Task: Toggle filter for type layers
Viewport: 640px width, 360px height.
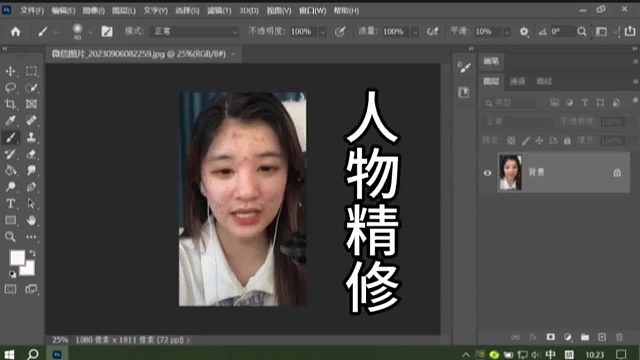Action: click(584, 102)
